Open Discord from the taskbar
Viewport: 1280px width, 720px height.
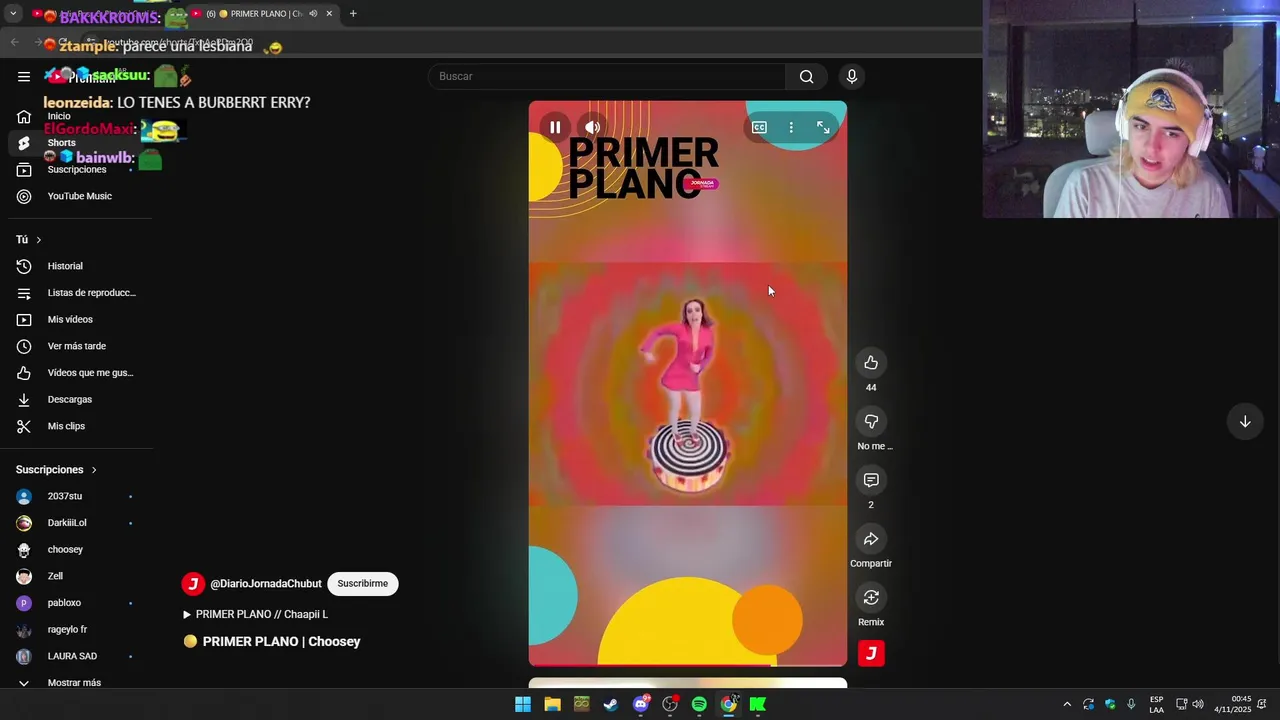641,704
